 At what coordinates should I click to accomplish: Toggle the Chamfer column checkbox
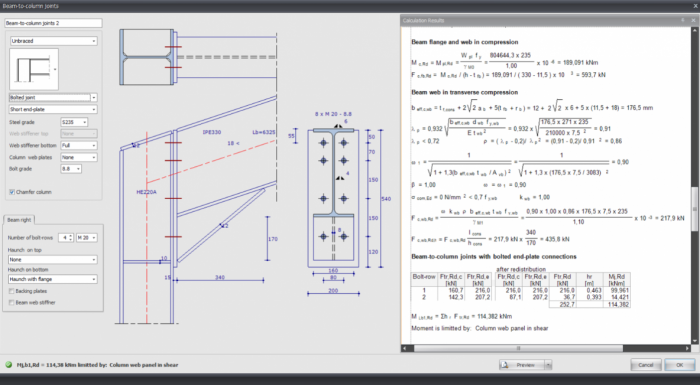12,192
